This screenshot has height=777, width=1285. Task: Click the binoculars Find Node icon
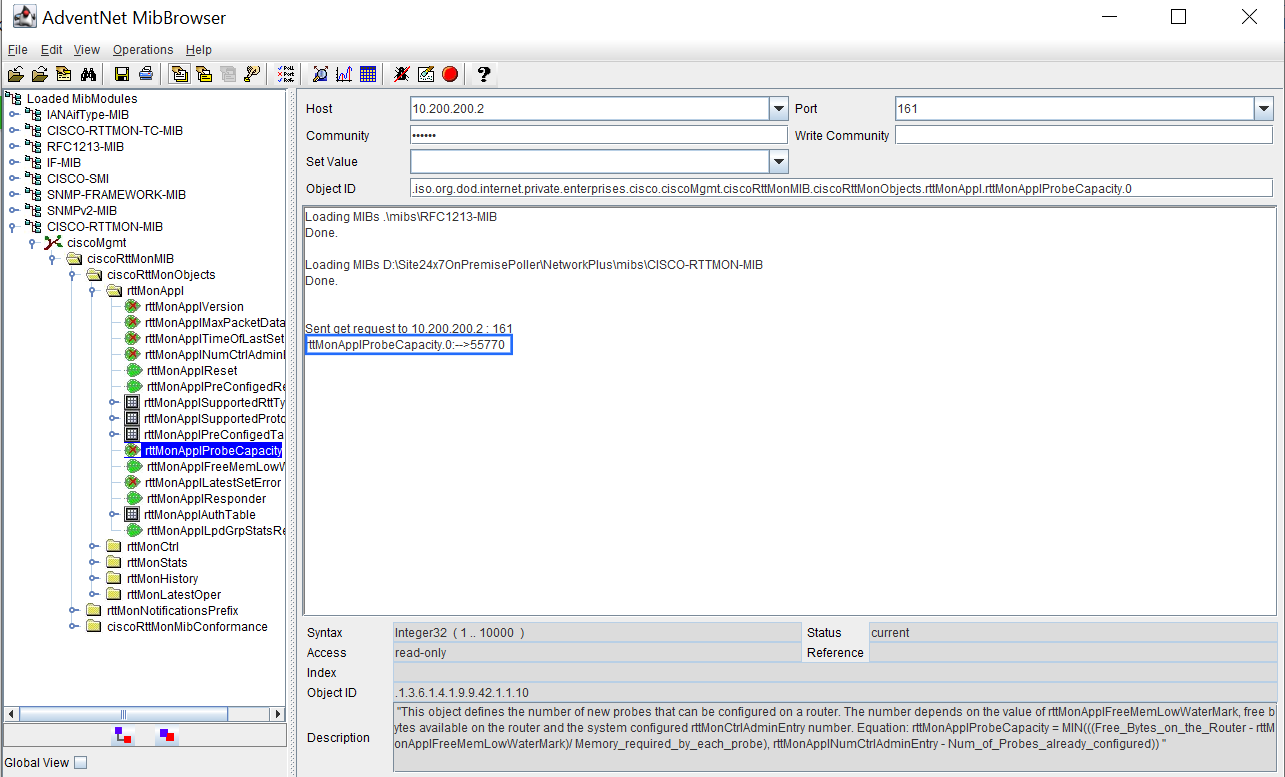(x=88, y=74)
